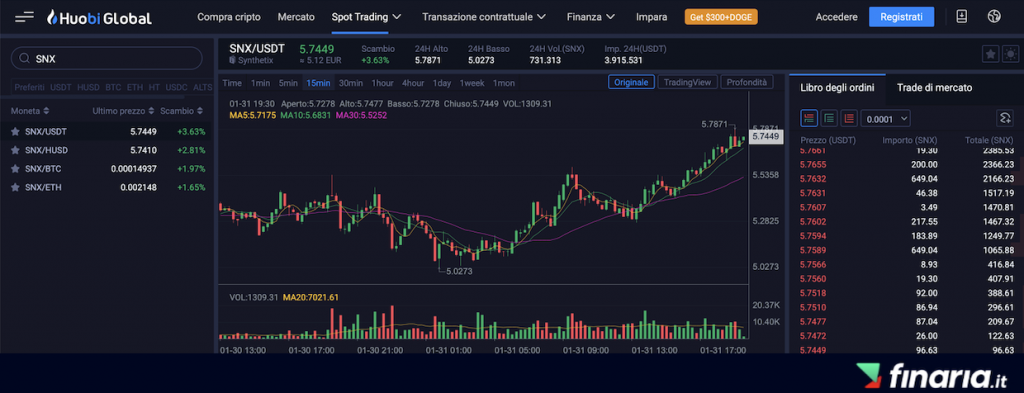The width and height of the screenshot is (1024, 393).
Task: Sort list by Scambio column
Action: tap(182, 111)
